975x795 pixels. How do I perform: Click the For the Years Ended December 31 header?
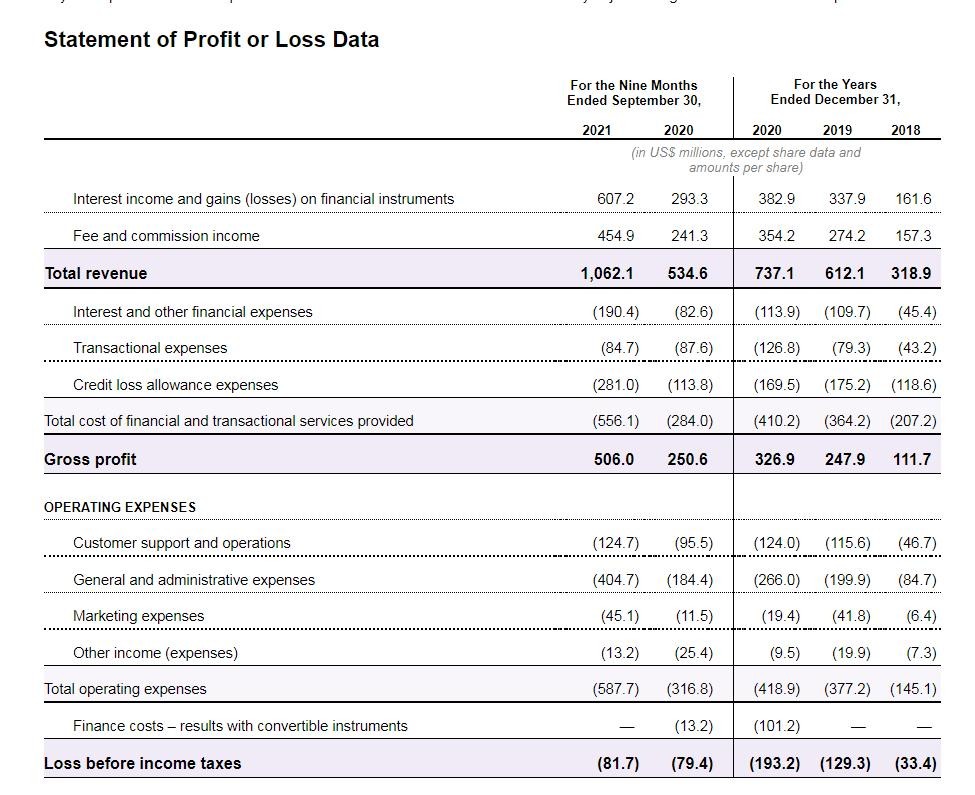pyautogui.click(x=835, y=92)
